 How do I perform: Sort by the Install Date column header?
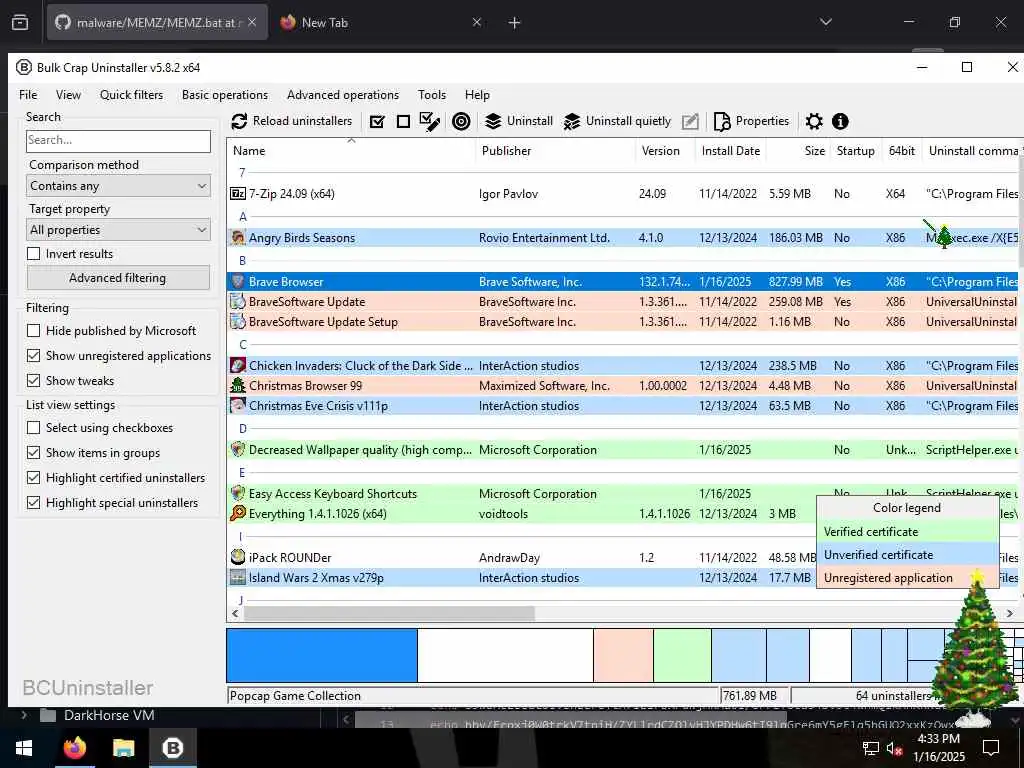[731, 151]
